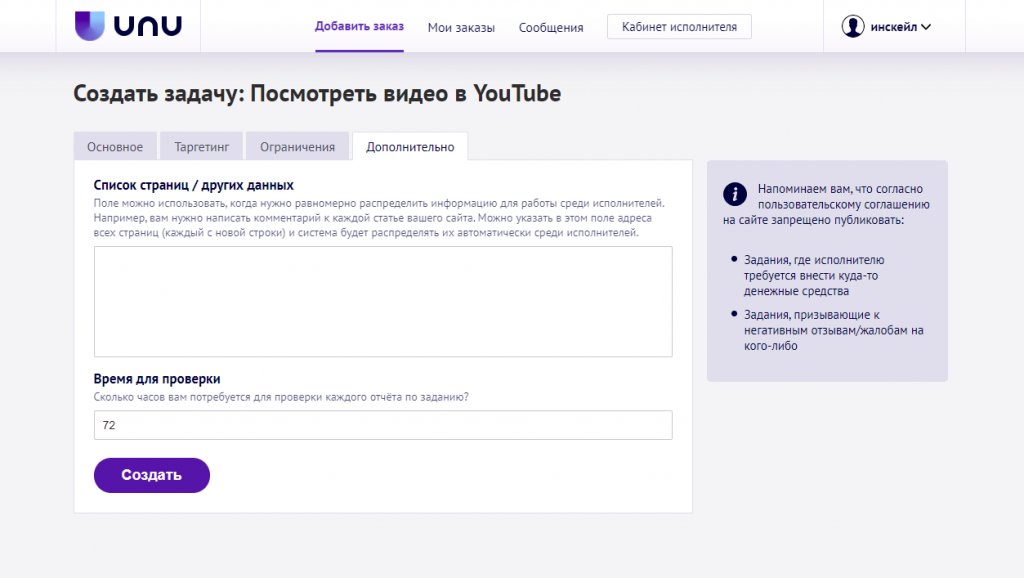Screen dimensions: 1024x578
Task: Click the bullet about денежные средства
Action: [x=814, y=275]
